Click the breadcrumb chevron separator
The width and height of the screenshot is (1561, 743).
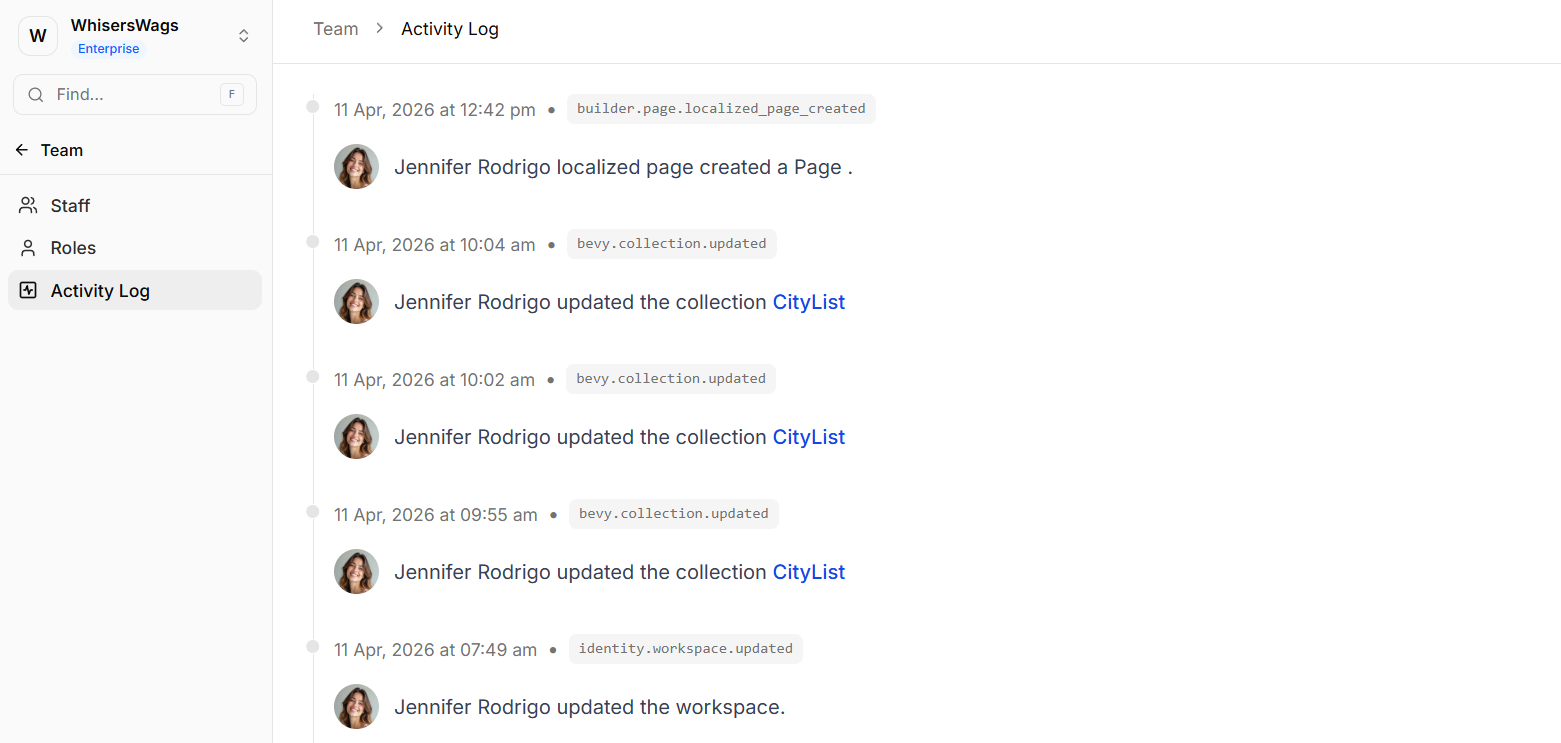click(380, 29)
